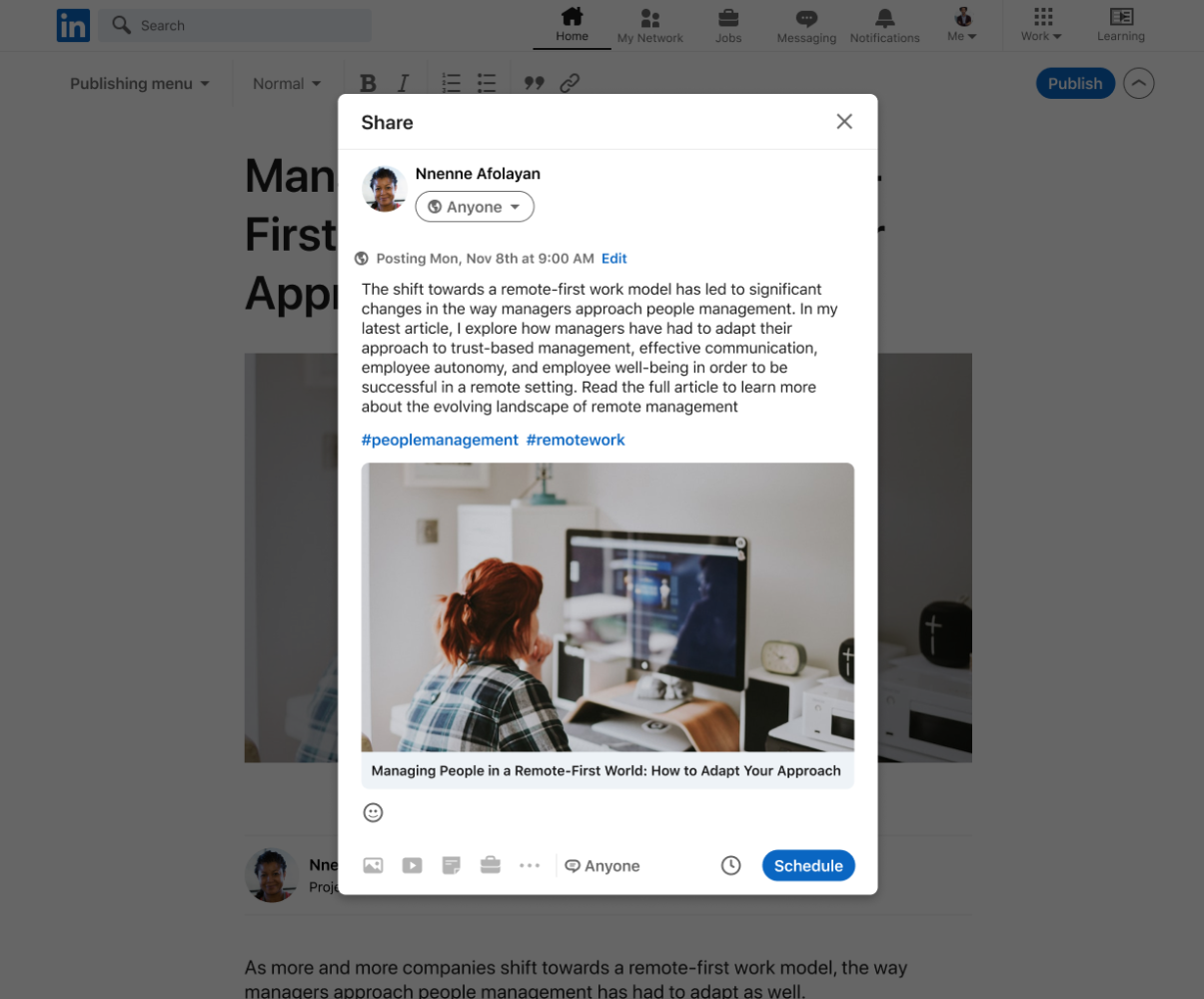The image size is (1204, 999).
Task: Click the create document icon
Action: coord(451,866)
